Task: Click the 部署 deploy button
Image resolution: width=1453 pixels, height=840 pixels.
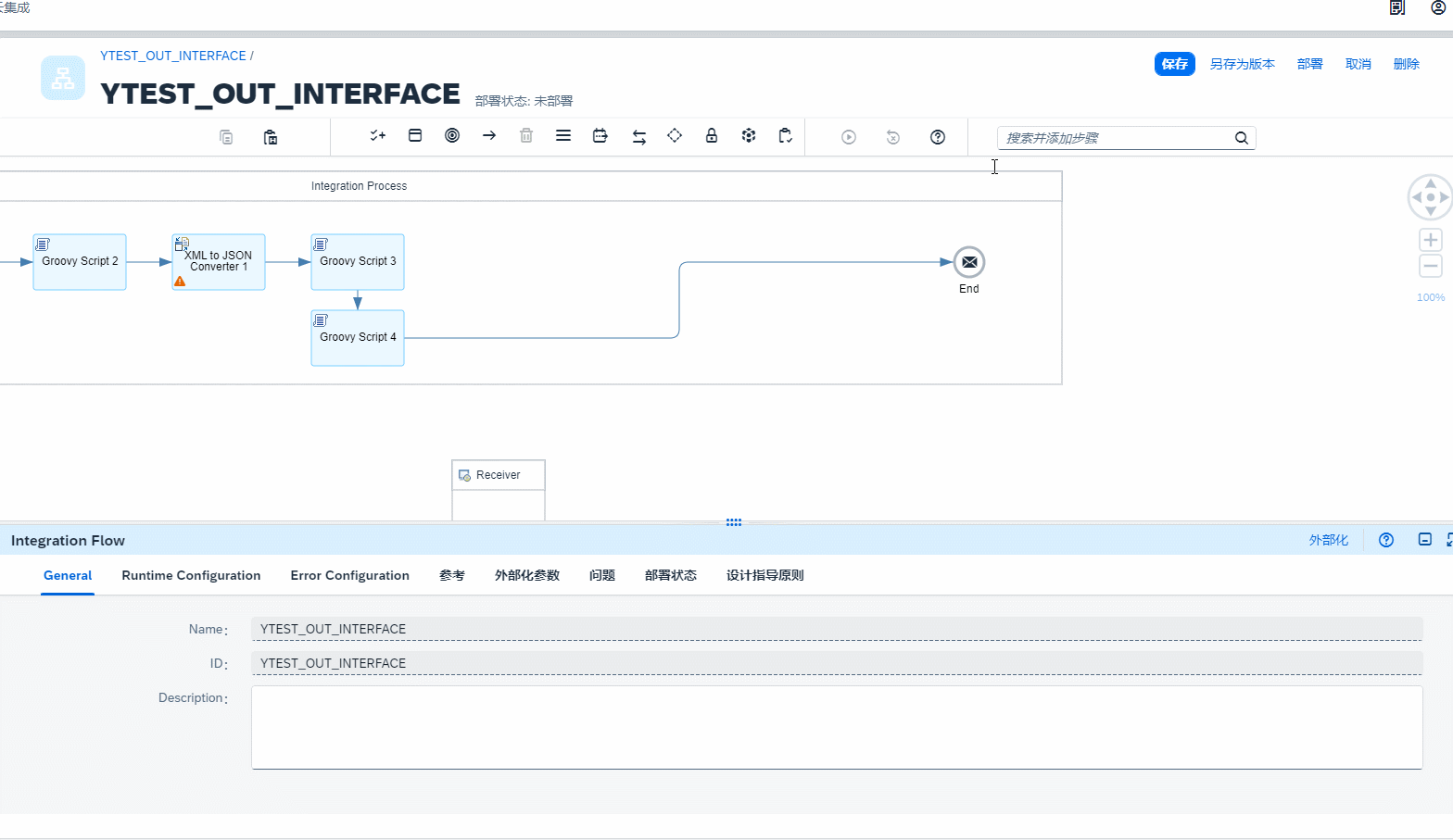Action: point(1309,64)
